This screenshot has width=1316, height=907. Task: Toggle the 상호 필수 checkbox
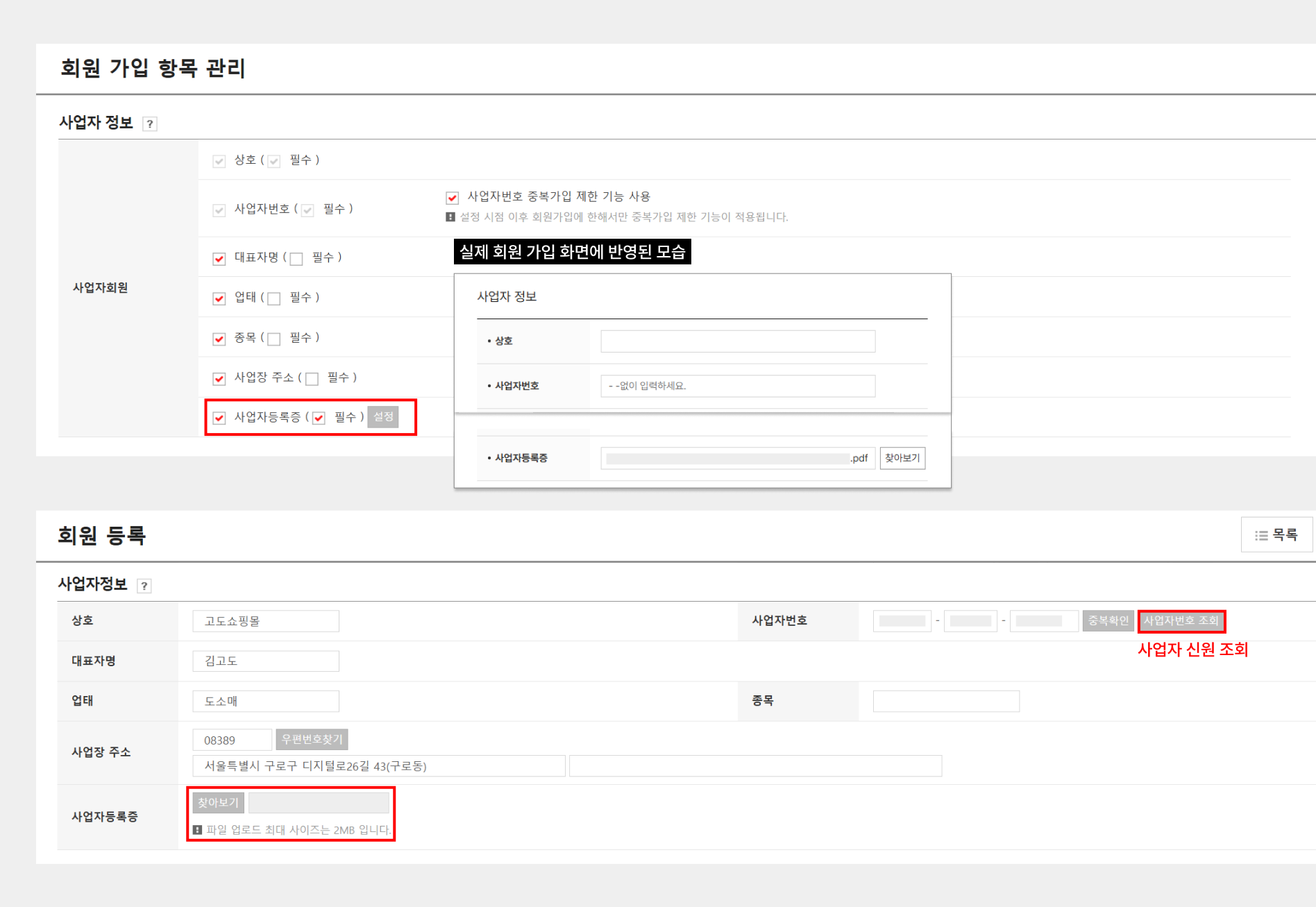click(x=274, y=161)
